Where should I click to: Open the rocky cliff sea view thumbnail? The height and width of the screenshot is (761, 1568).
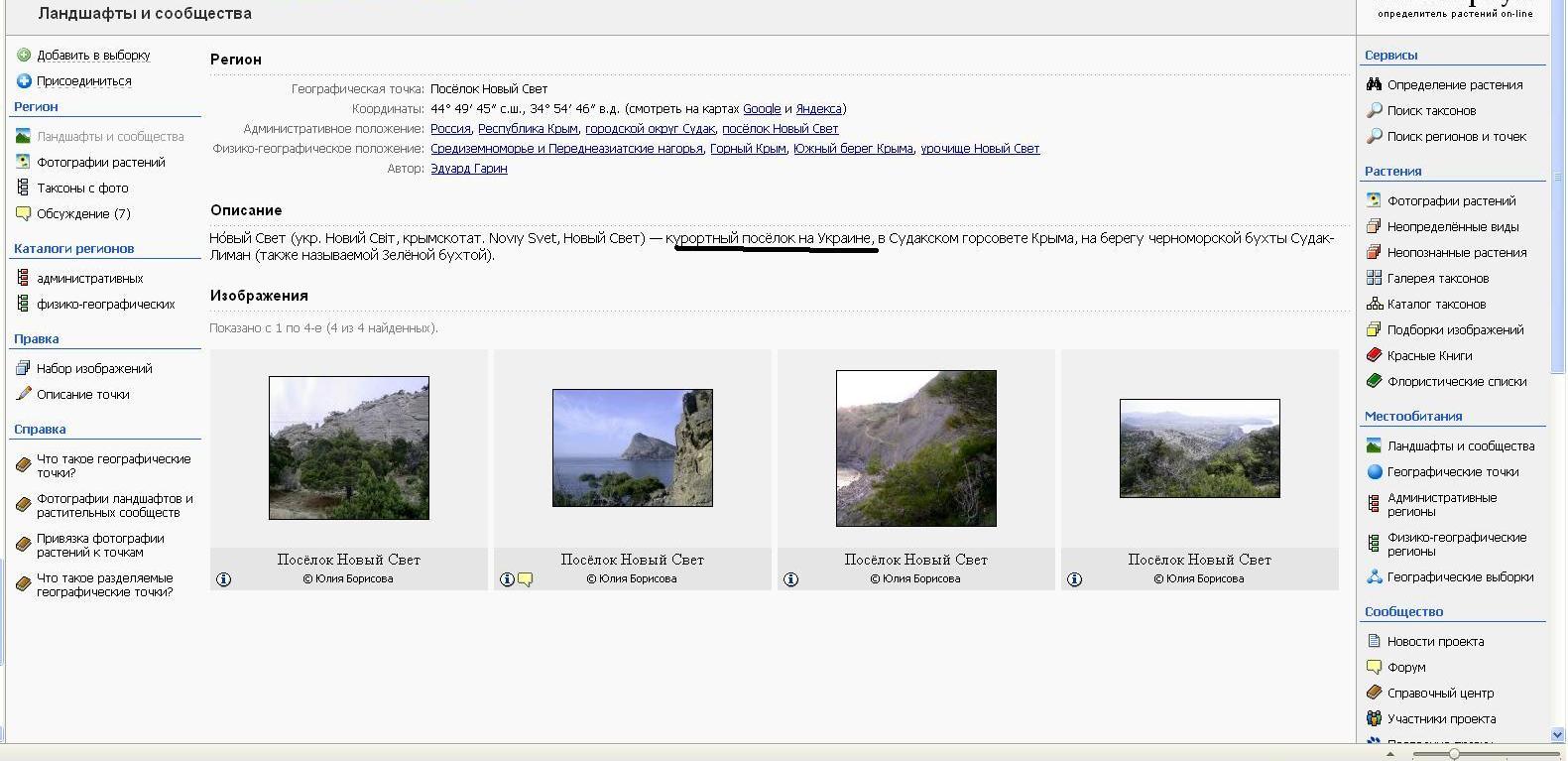click(633, 447)
